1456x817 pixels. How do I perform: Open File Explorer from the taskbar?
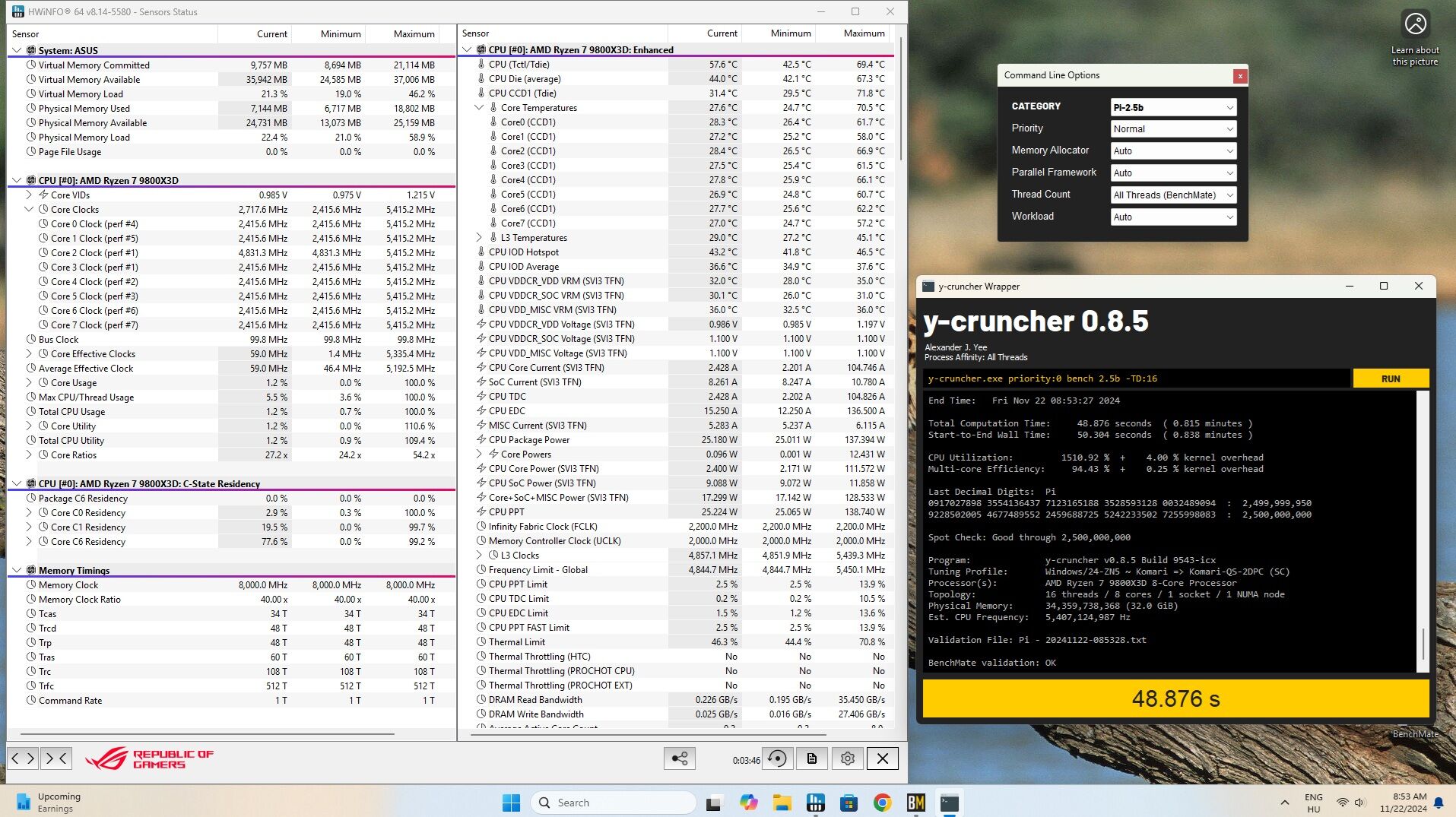pyautogui.click(x=782, y=803)
